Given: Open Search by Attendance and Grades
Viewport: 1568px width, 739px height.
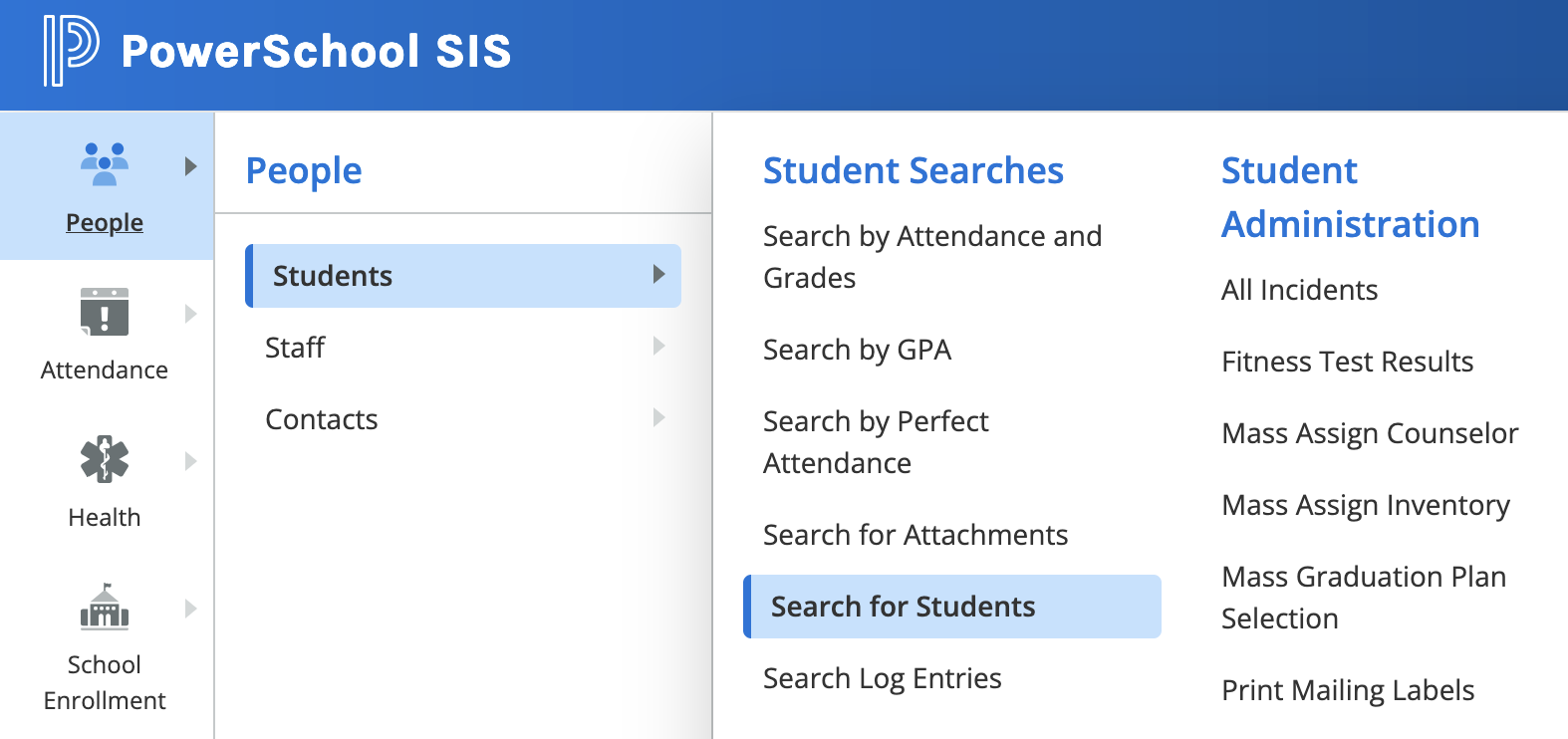Looking at the screenshot, I should pos(932,257).
